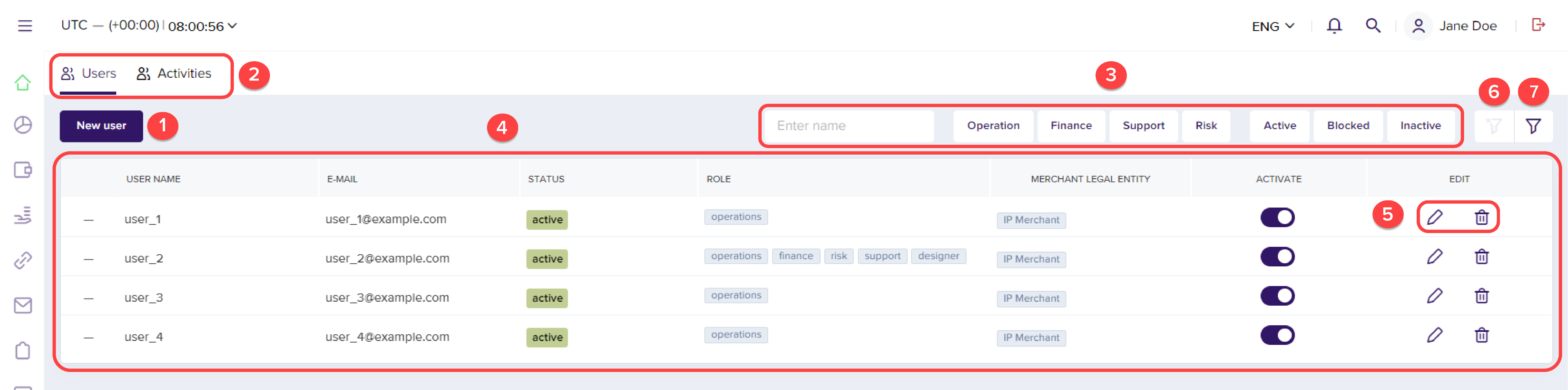This screenshot has height=390, width=1568.
Task: Open the ENG language dropdown
Action: 1273,26
